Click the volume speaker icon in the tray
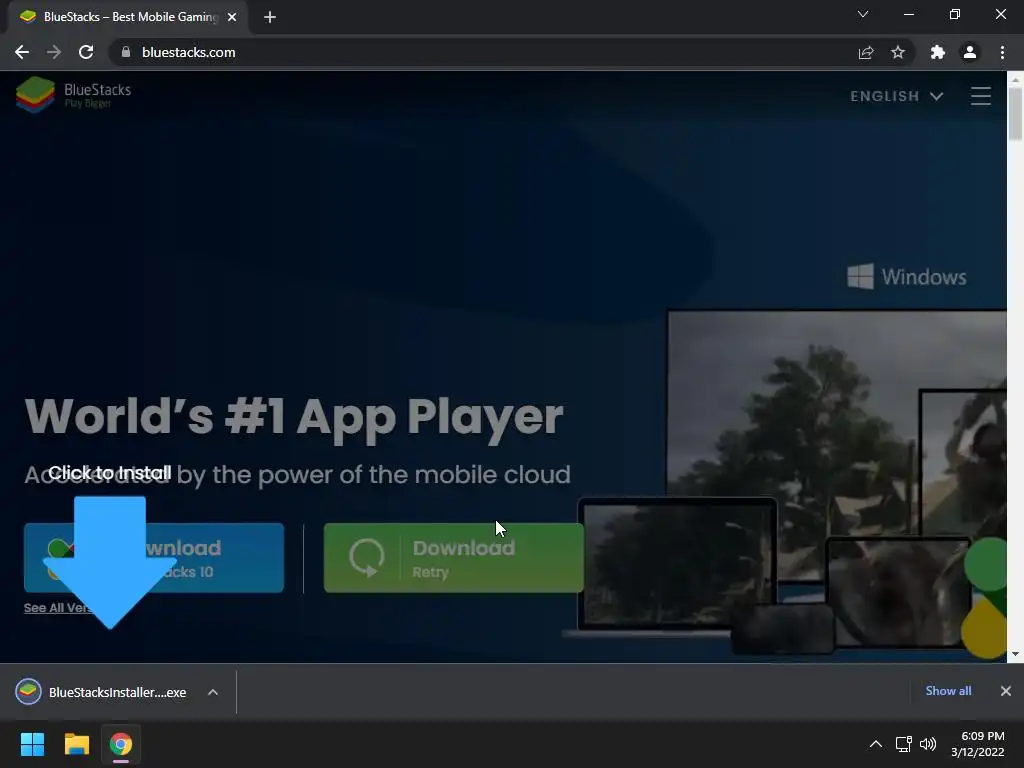 927,744
